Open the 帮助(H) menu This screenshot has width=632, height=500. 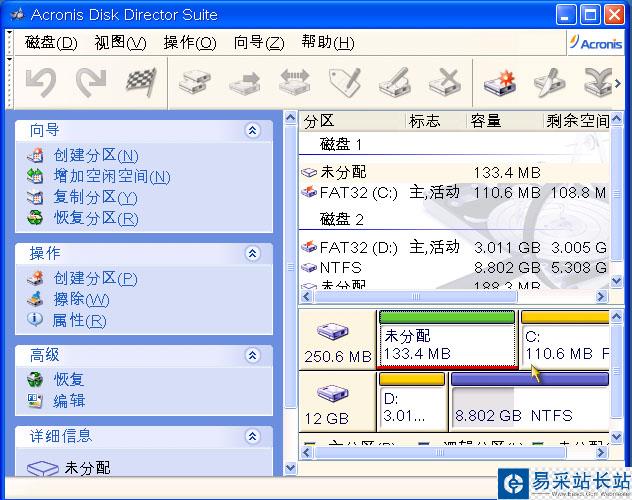[328, 42]
